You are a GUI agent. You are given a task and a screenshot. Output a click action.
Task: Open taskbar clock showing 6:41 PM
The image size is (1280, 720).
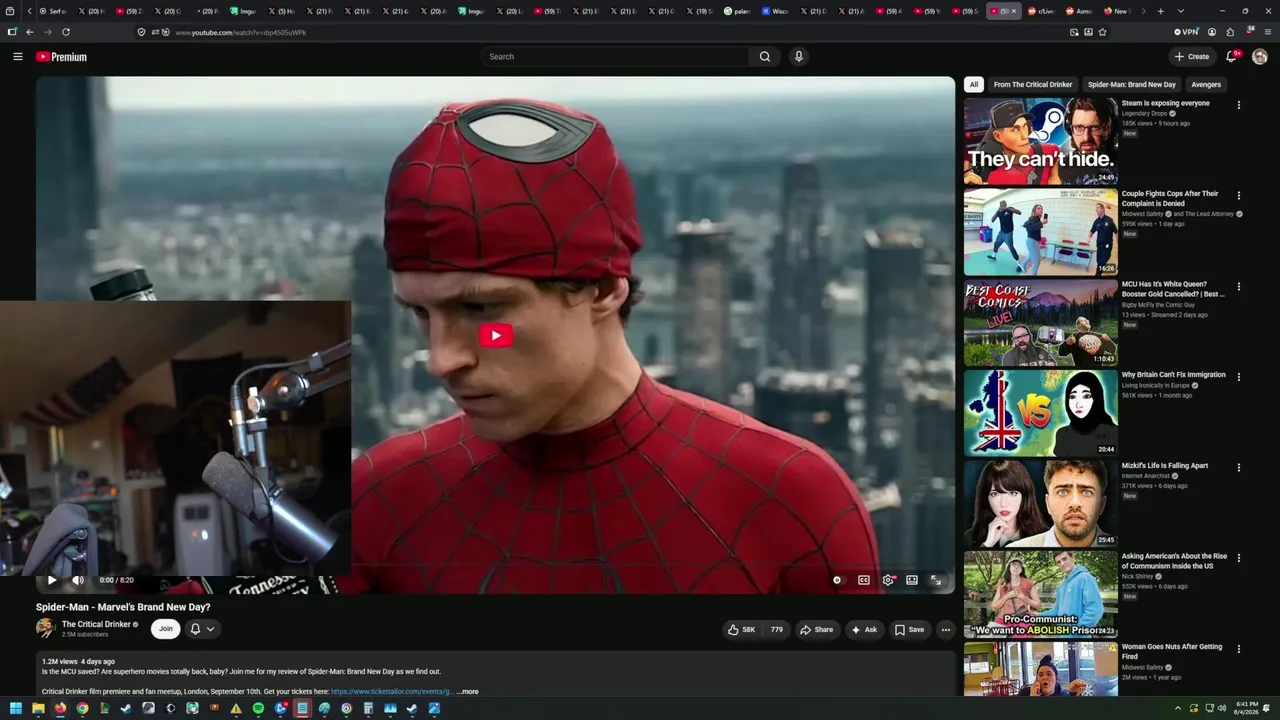[1247, 709]
